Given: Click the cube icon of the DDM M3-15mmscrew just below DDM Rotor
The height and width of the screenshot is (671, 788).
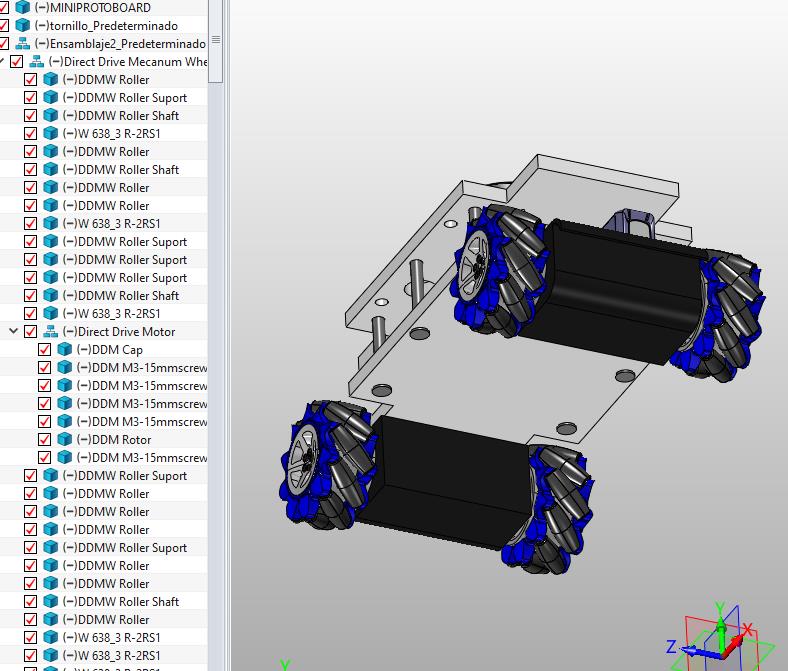Looking at the screenshot, I should (65, 457).
